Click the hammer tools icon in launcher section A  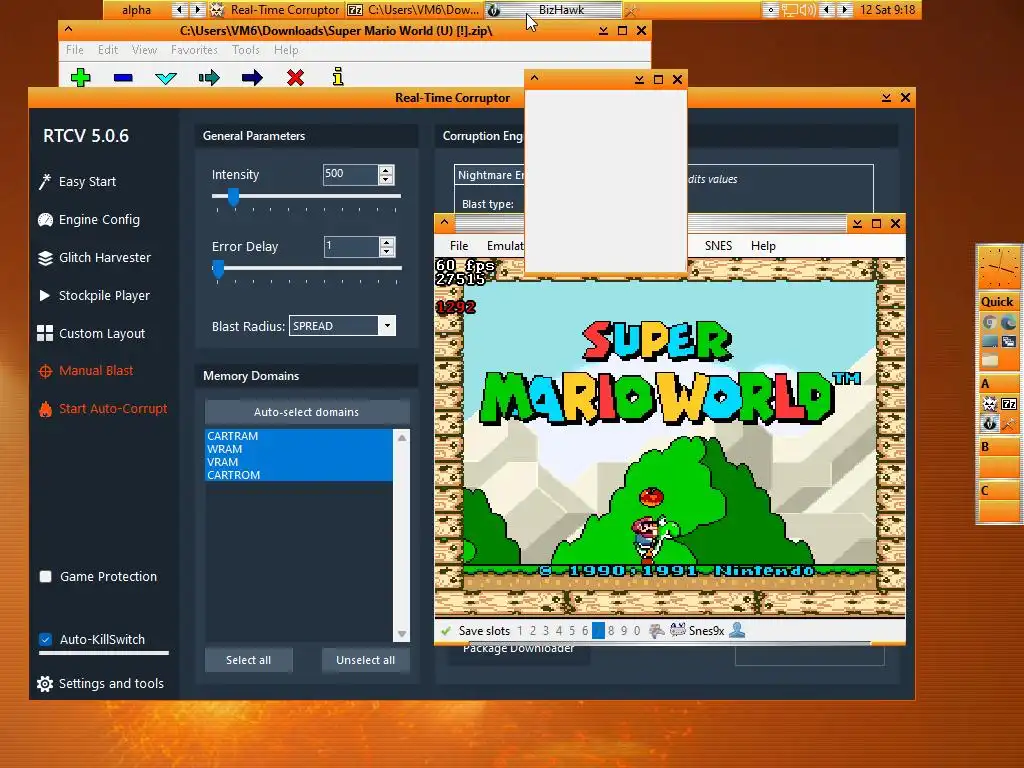tap(1008, 423)
